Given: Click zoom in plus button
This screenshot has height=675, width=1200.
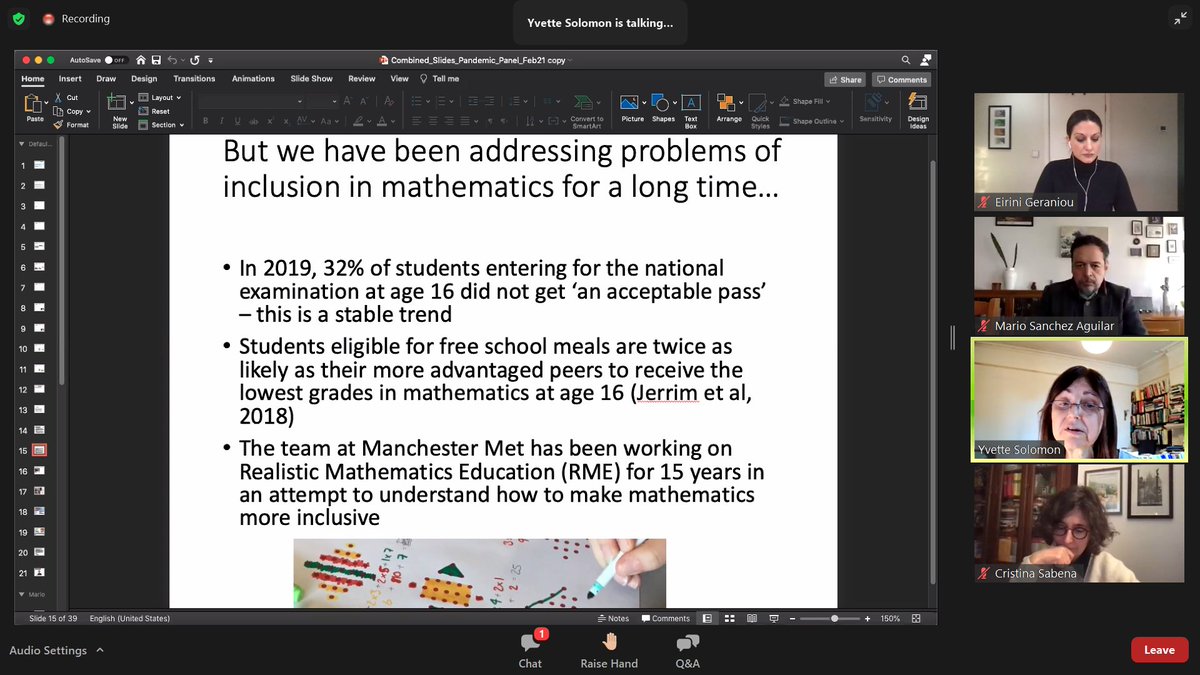Looking at the screenshot, I should click(x=868, y=618).
